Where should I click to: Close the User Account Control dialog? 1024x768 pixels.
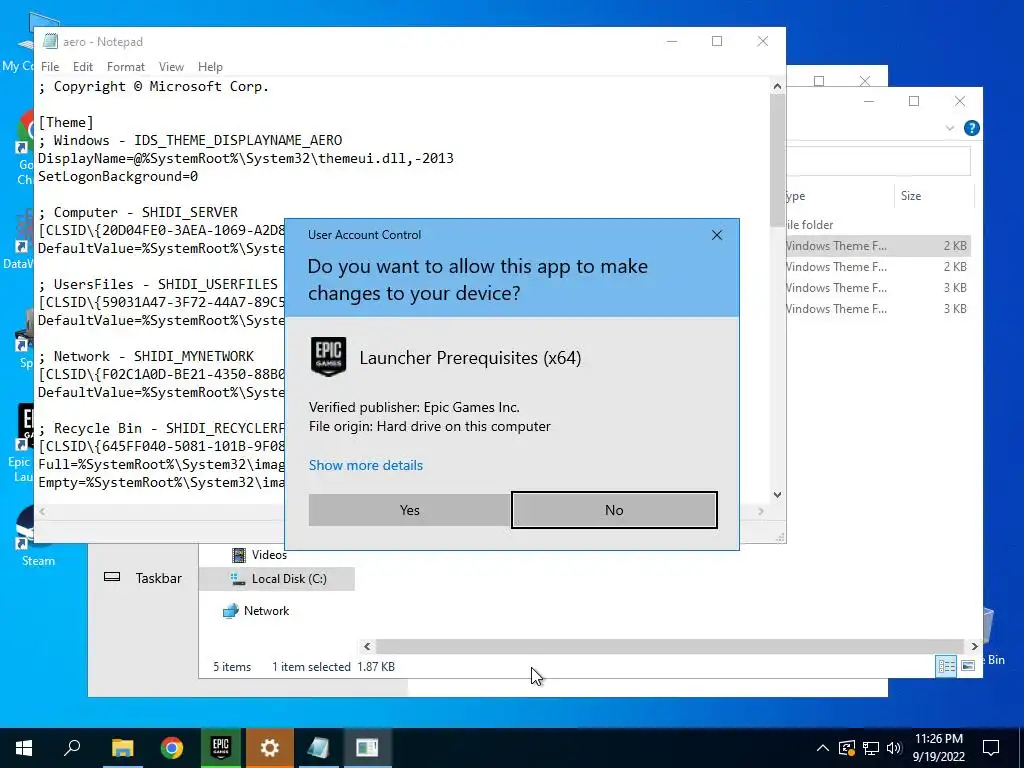tap(716, 235)
